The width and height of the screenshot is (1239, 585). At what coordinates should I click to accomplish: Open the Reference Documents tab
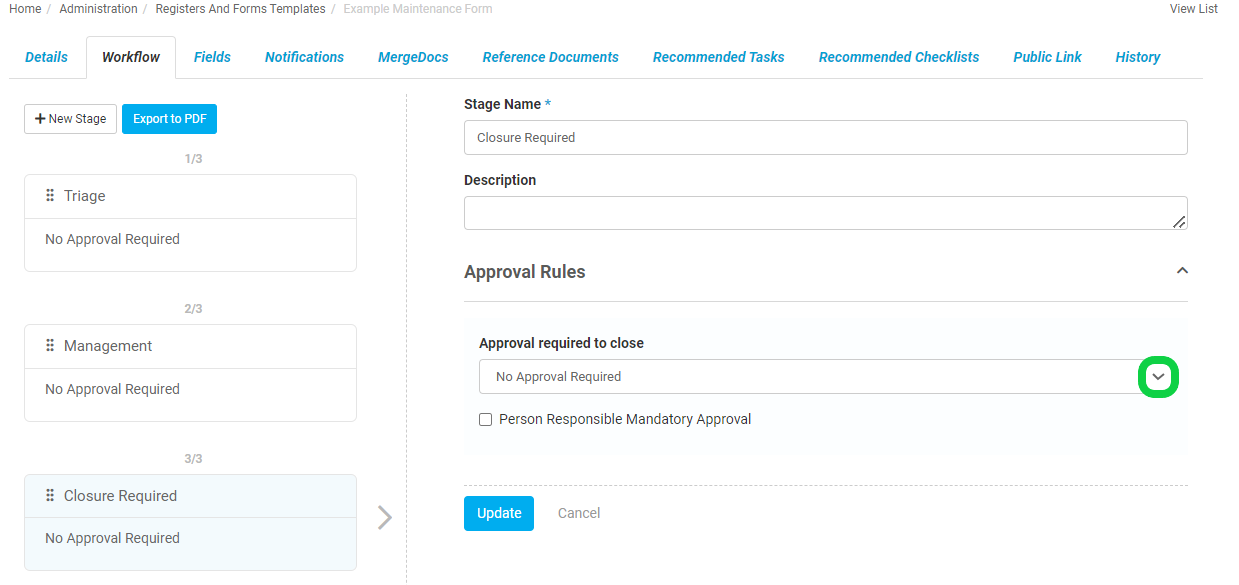(x=550, y=57)
